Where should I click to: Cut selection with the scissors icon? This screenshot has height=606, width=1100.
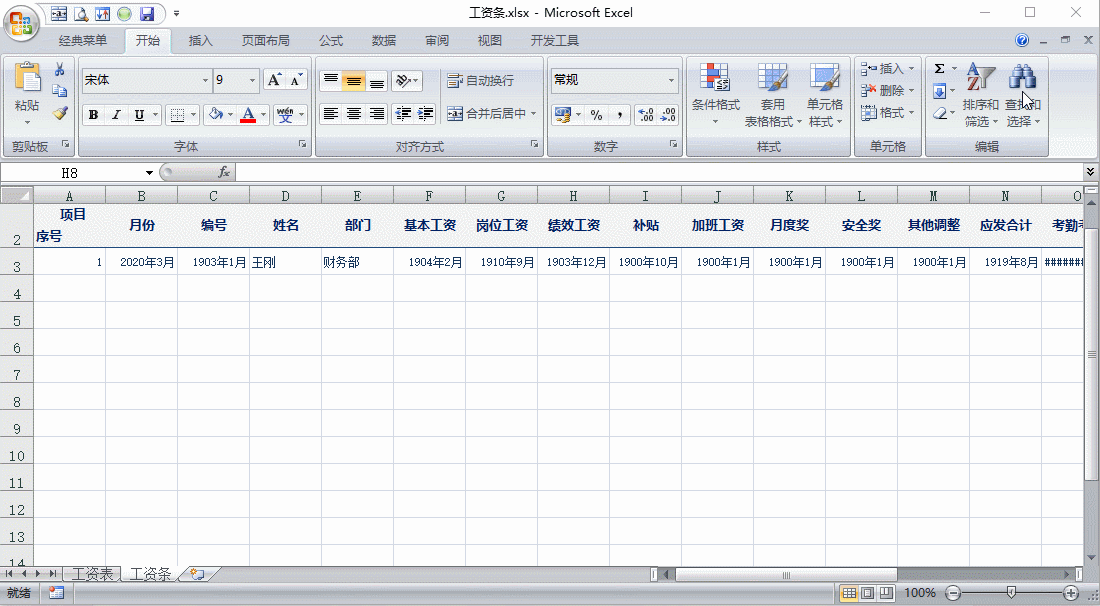pyautogui.click(x=60, y=69)
